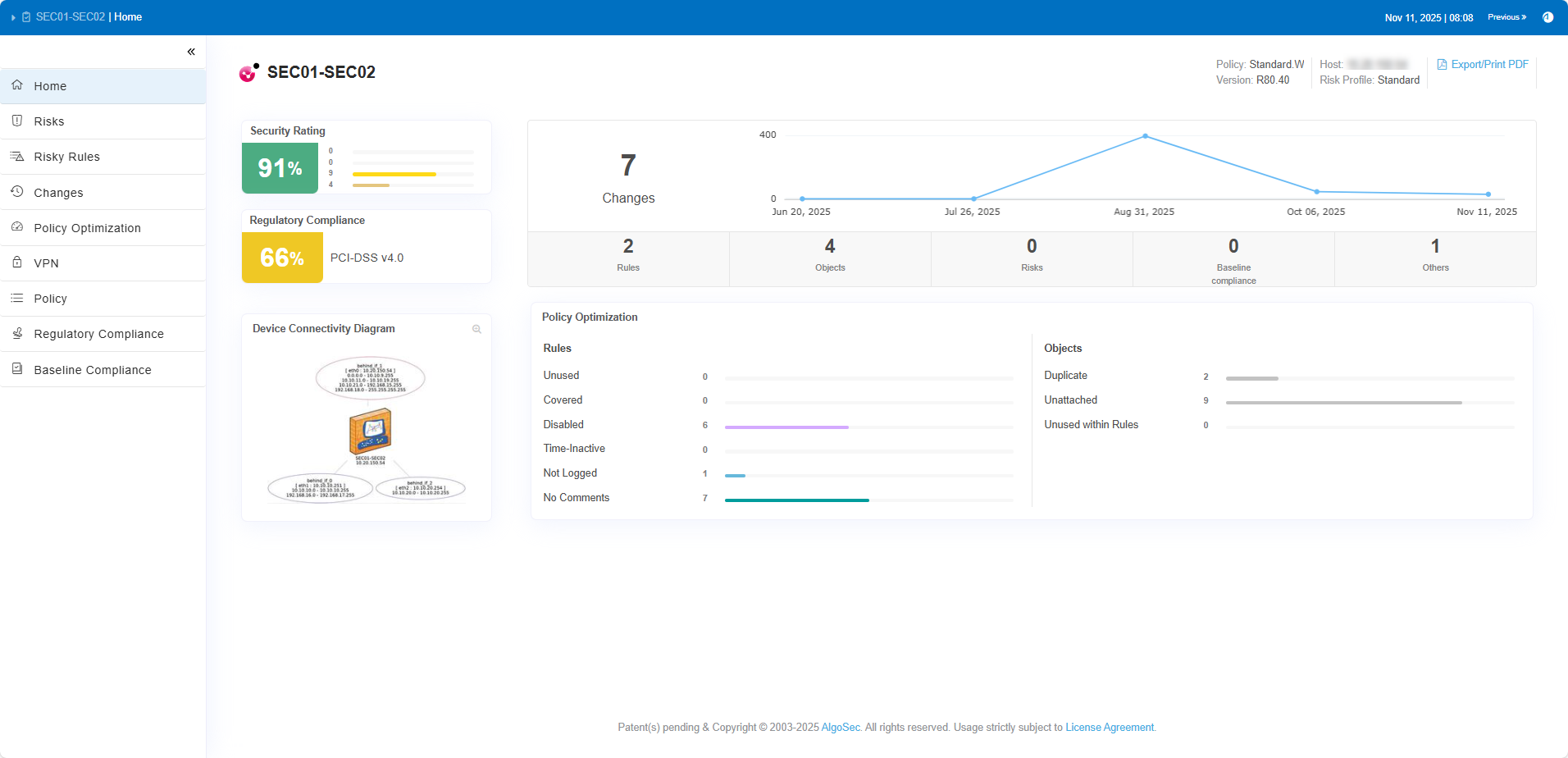Open the Policy menu item

coord(50,299)
